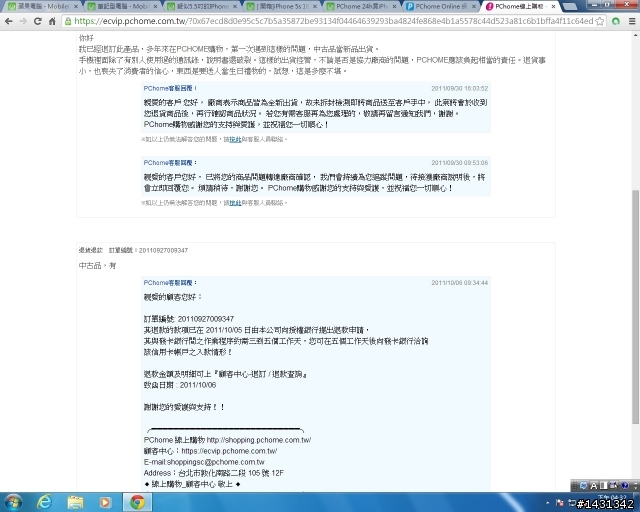Close the 蘋果電腦 - Mobile01 tab
This screenshot has height=512, width=640.
point(76,7)
